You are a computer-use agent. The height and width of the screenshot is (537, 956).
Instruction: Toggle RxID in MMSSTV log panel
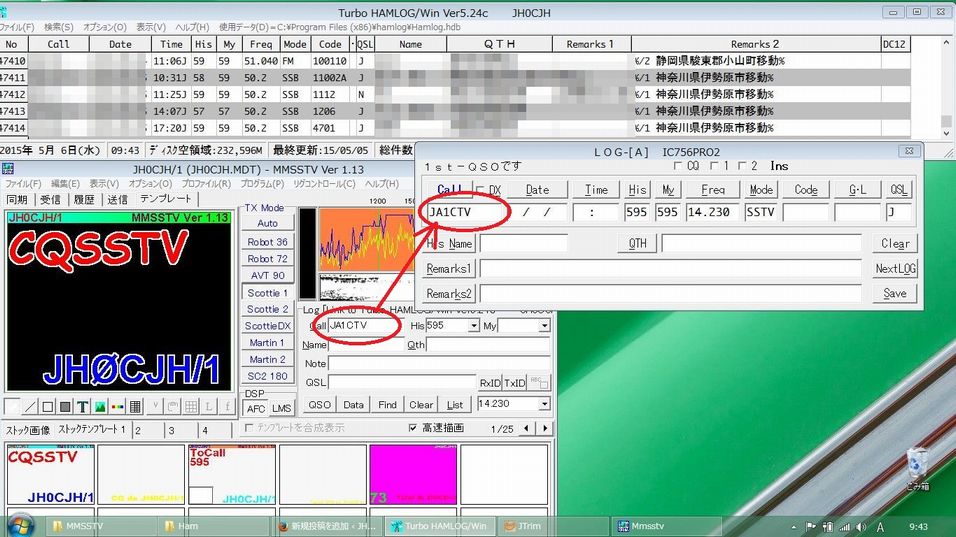[x=490, y=383]
